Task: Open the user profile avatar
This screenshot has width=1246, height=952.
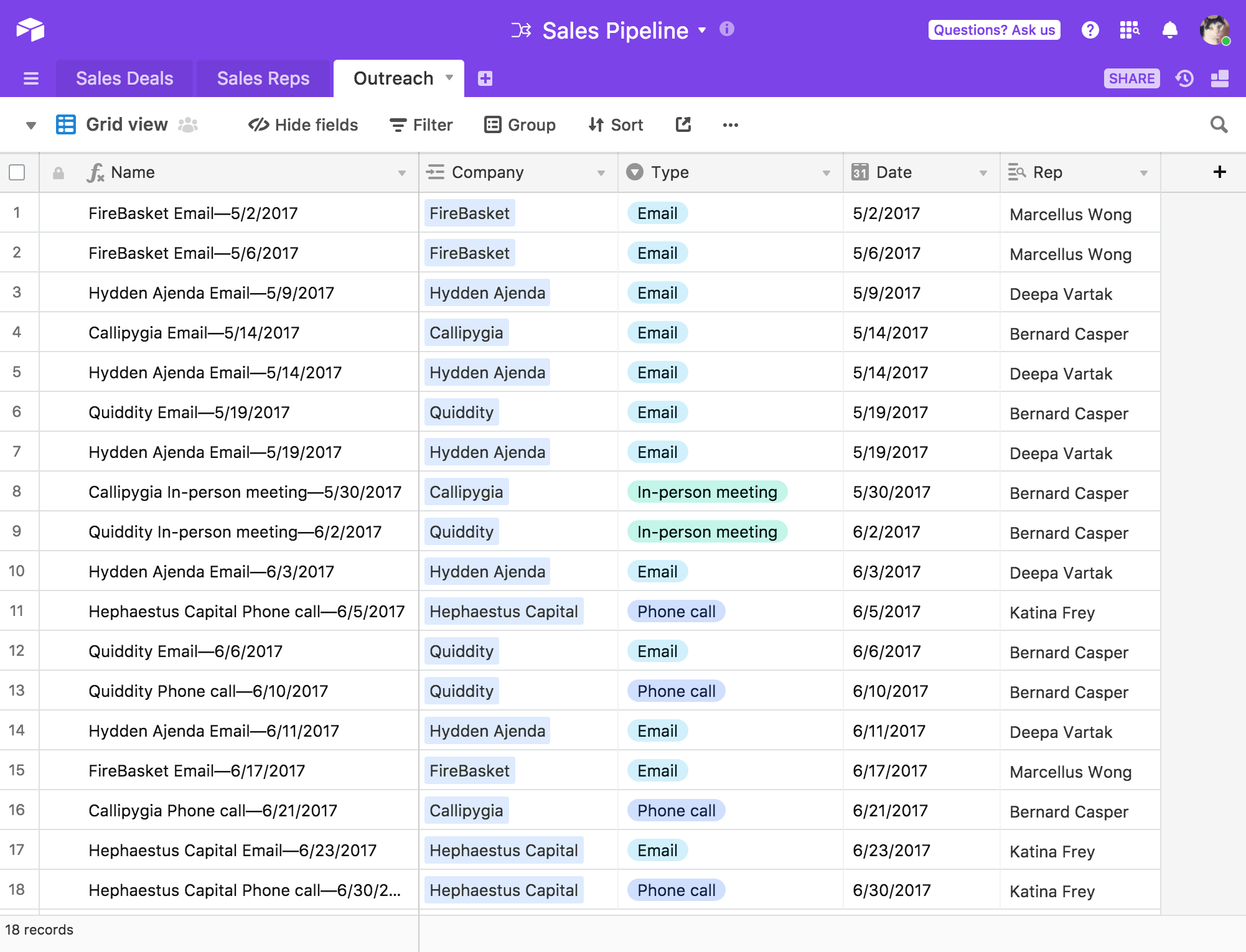Action: tap(1215, 29)
